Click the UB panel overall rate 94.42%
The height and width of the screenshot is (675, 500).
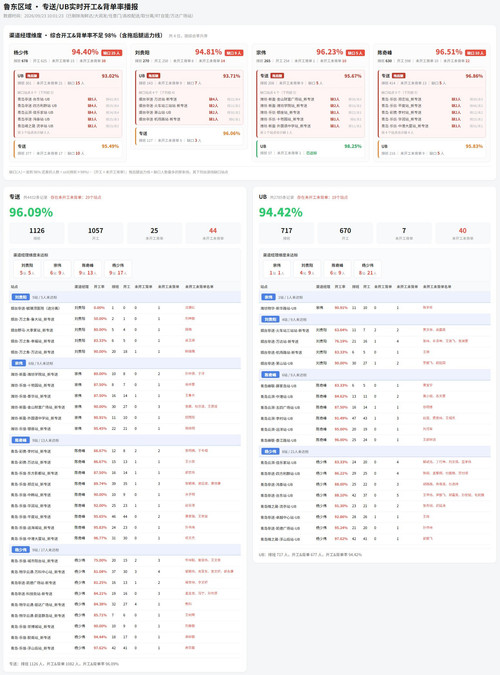point(280,212)
